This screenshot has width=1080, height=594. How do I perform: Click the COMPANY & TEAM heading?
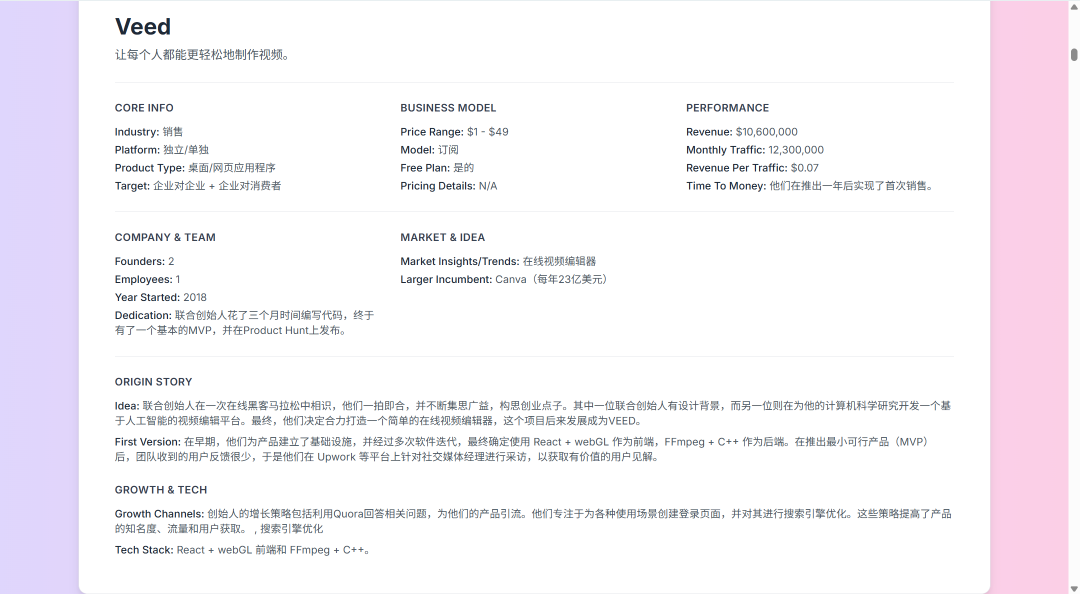[x=165, y=238]
